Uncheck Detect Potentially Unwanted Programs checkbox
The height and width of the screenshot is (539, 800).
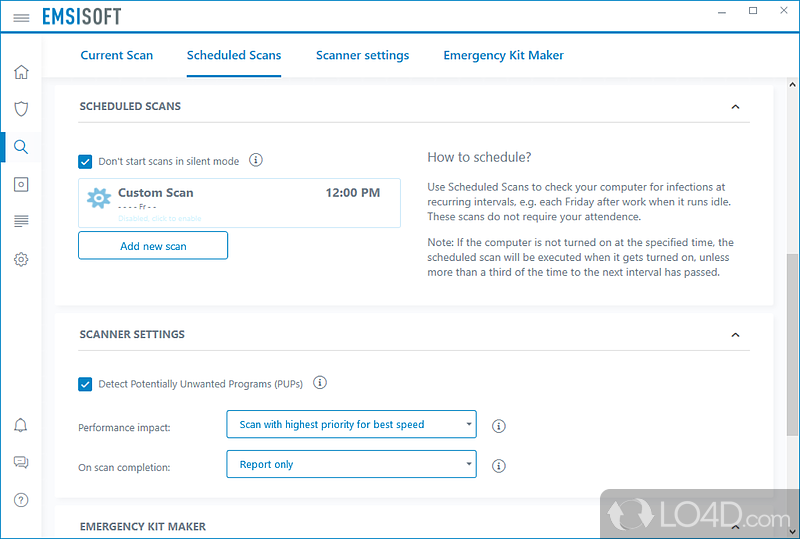click(86, 384)
